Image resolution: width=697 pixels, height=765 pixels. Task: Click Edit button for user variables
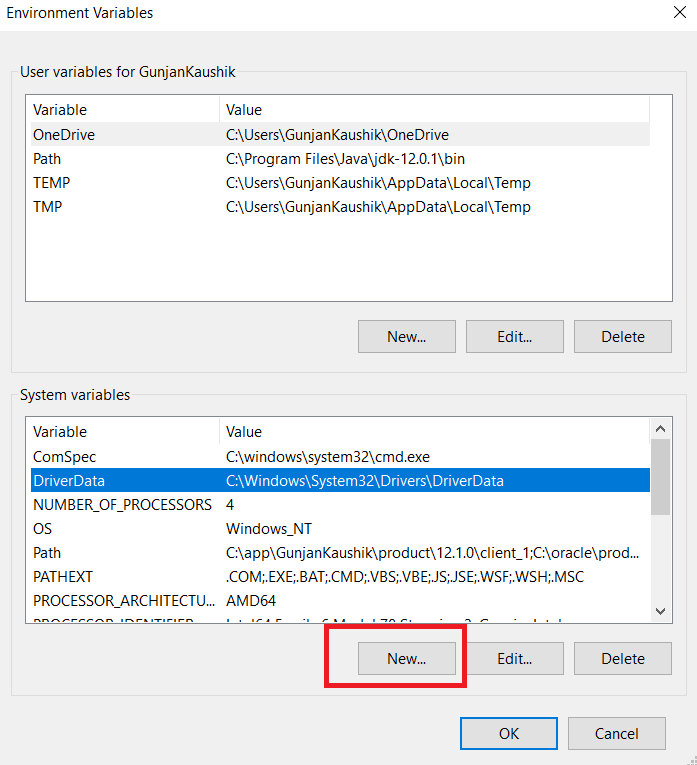[514, 337]
